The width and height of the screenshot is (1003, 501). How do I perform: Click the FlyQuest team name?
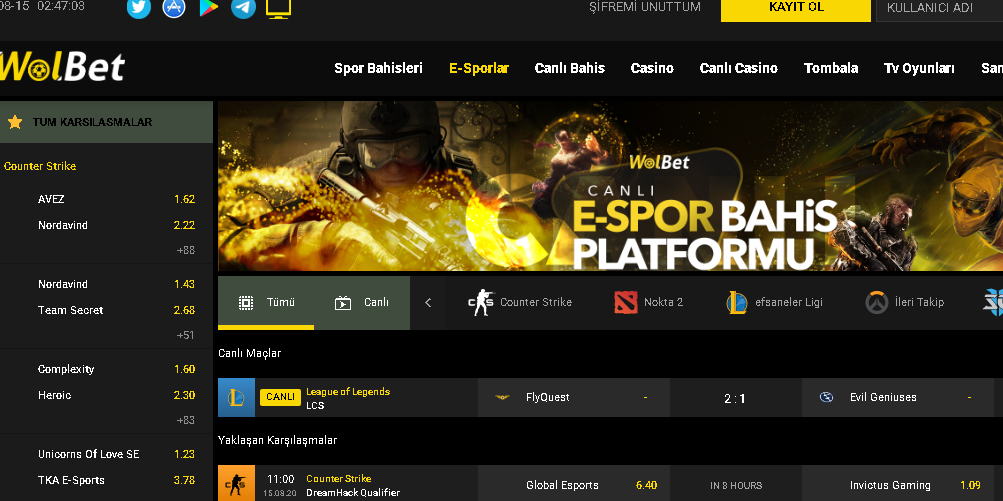[x=548, y=397]
